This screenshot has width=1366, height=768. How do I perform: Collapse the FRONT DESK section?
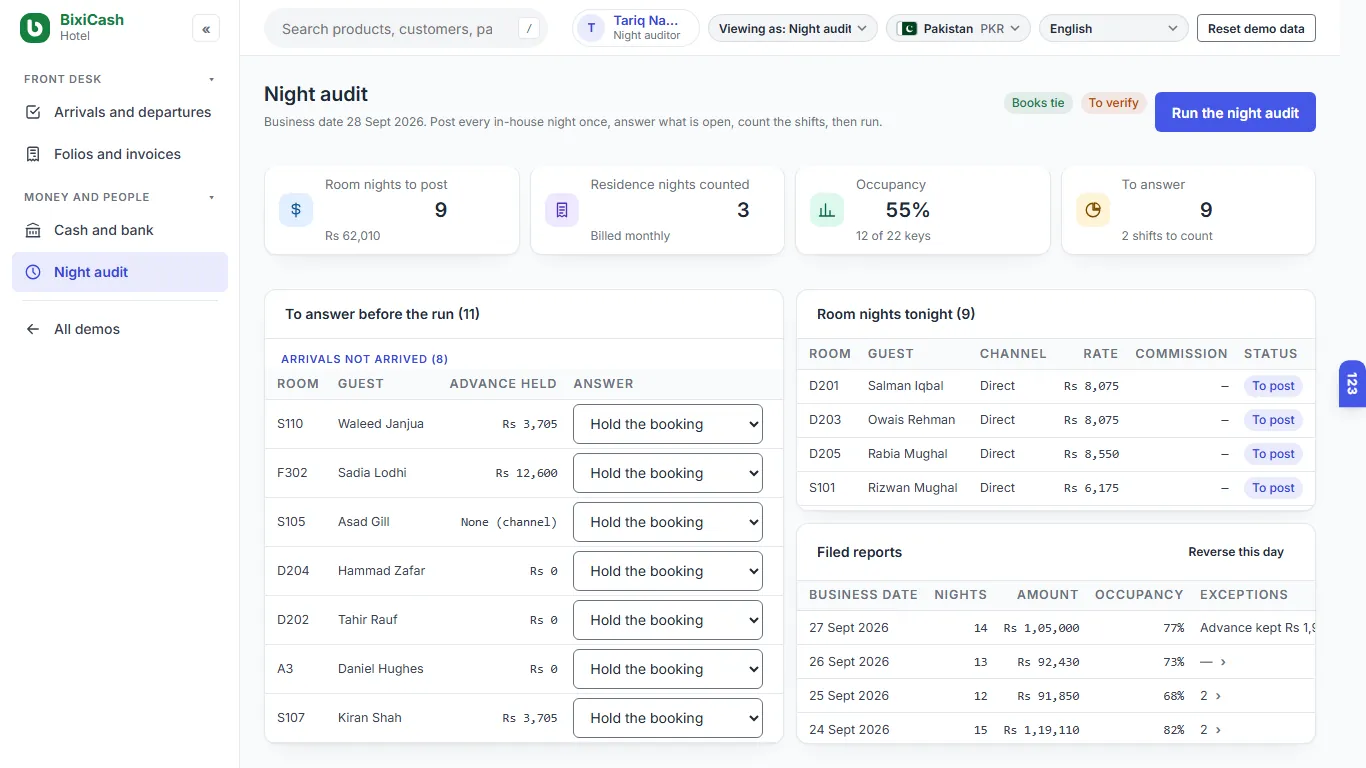coord(211,79)
